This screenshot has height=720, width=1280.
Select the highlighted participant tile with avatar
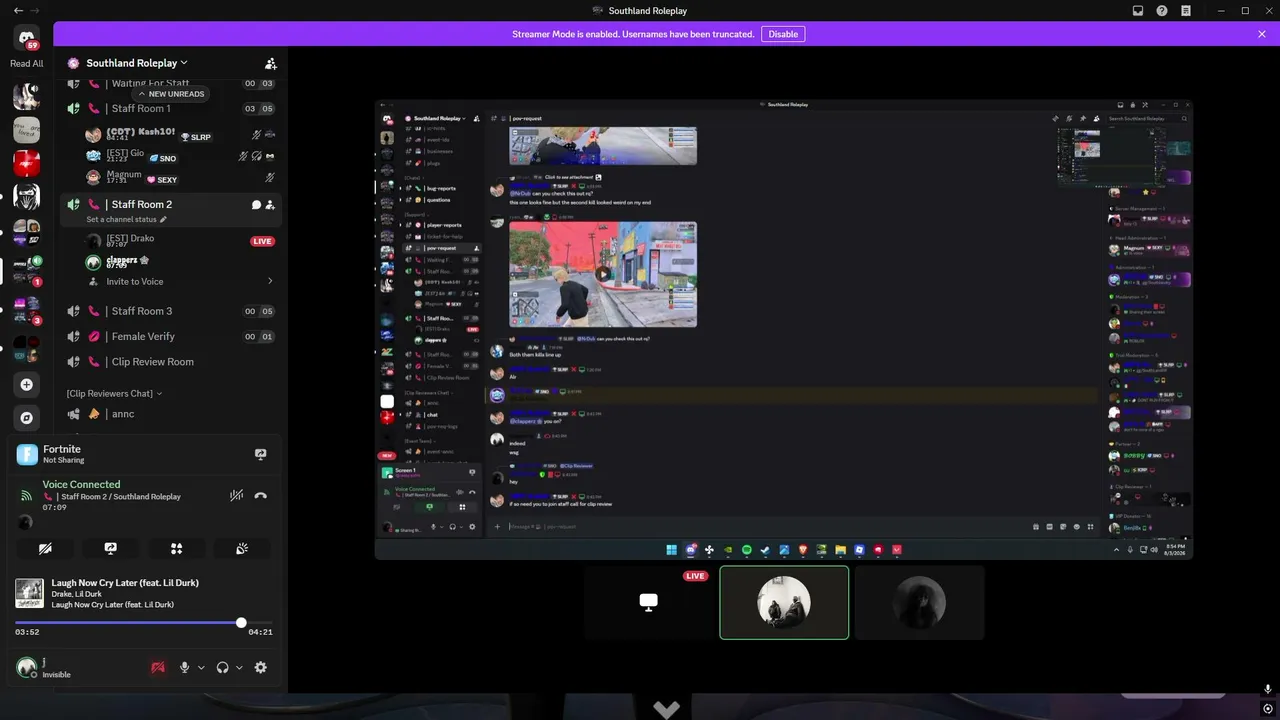pos(784,602)
